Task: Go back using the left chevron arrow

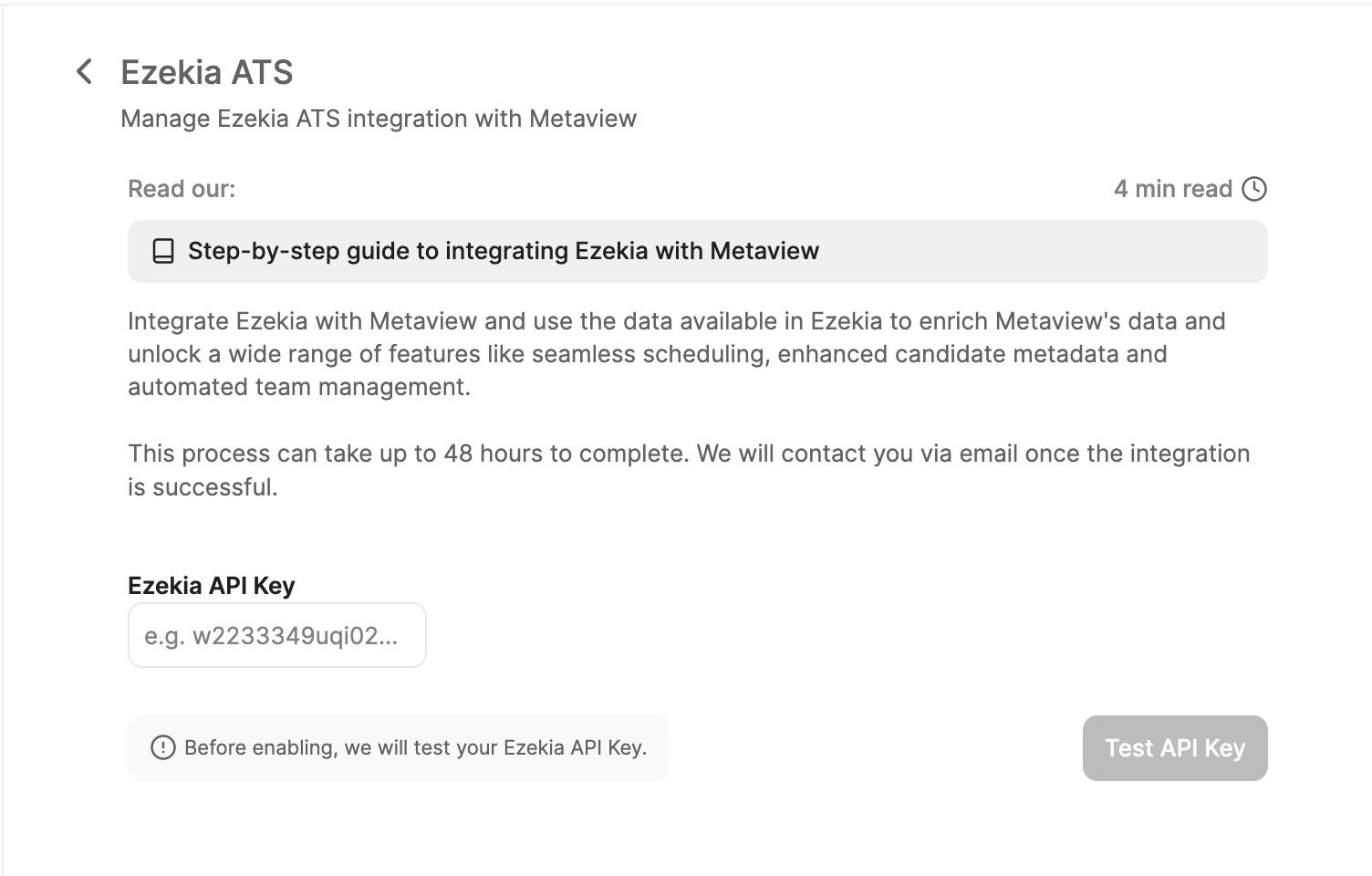Action: click(84, 71)
